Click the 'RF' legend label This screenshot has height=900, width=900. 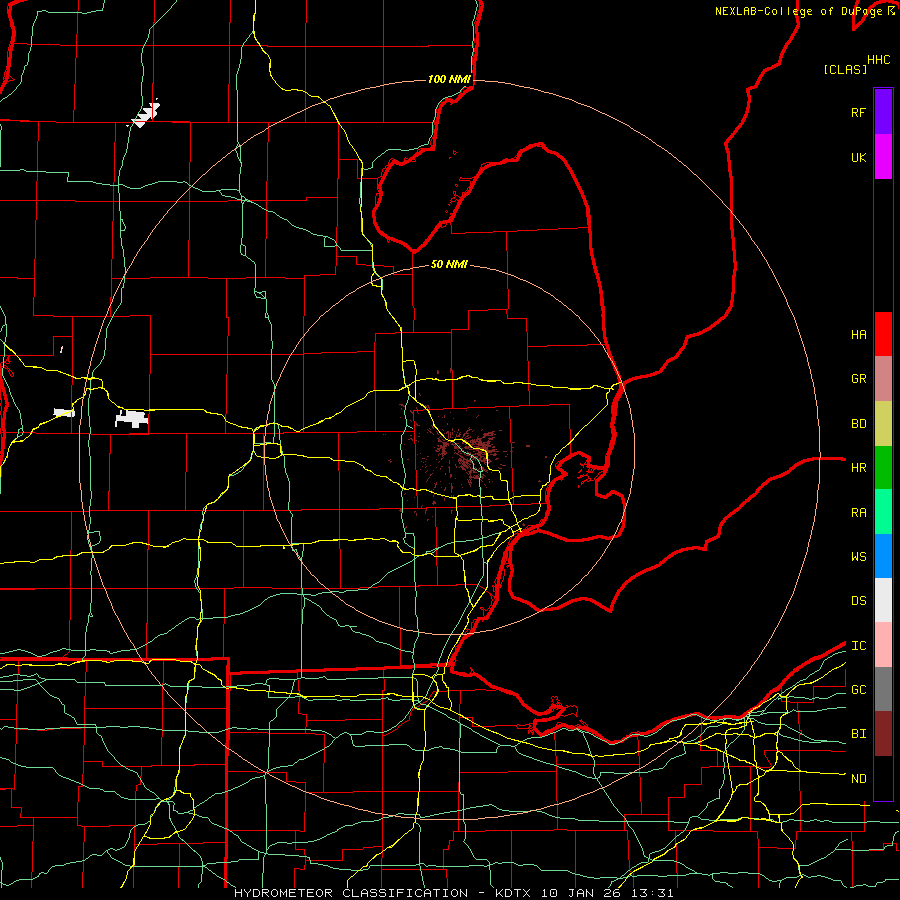[x=858, y=112]
